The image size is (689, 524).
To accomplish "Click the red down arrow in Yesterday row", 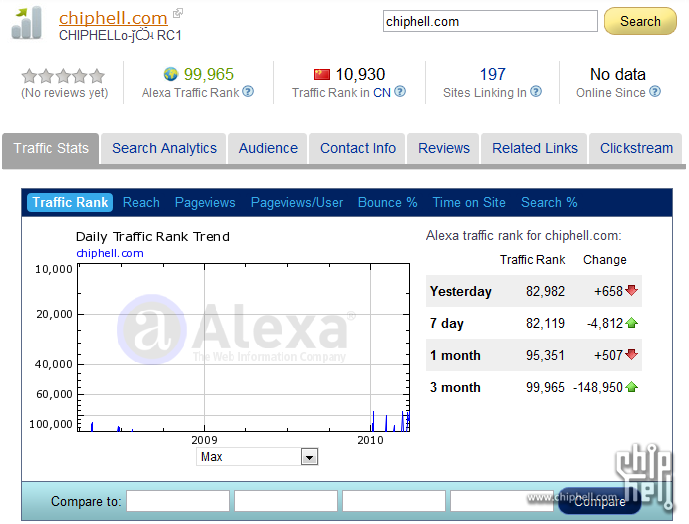I will [x=631, y=290].
